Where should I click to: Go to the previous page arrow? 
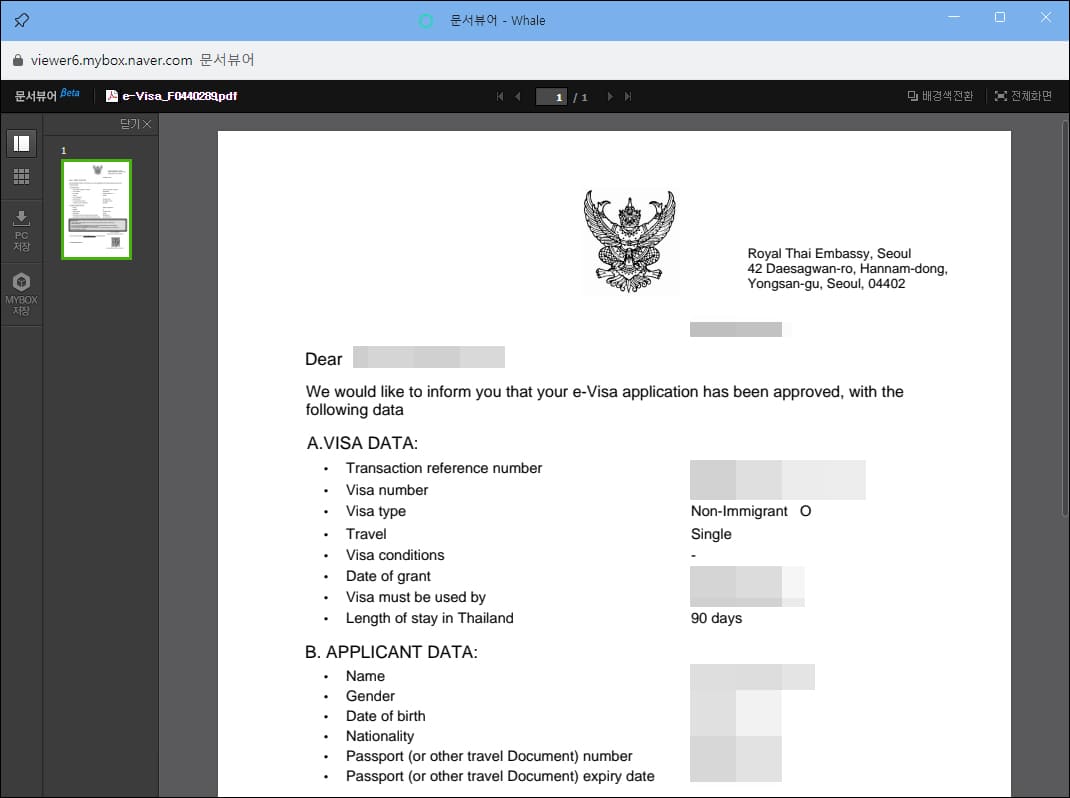(518, 97)
